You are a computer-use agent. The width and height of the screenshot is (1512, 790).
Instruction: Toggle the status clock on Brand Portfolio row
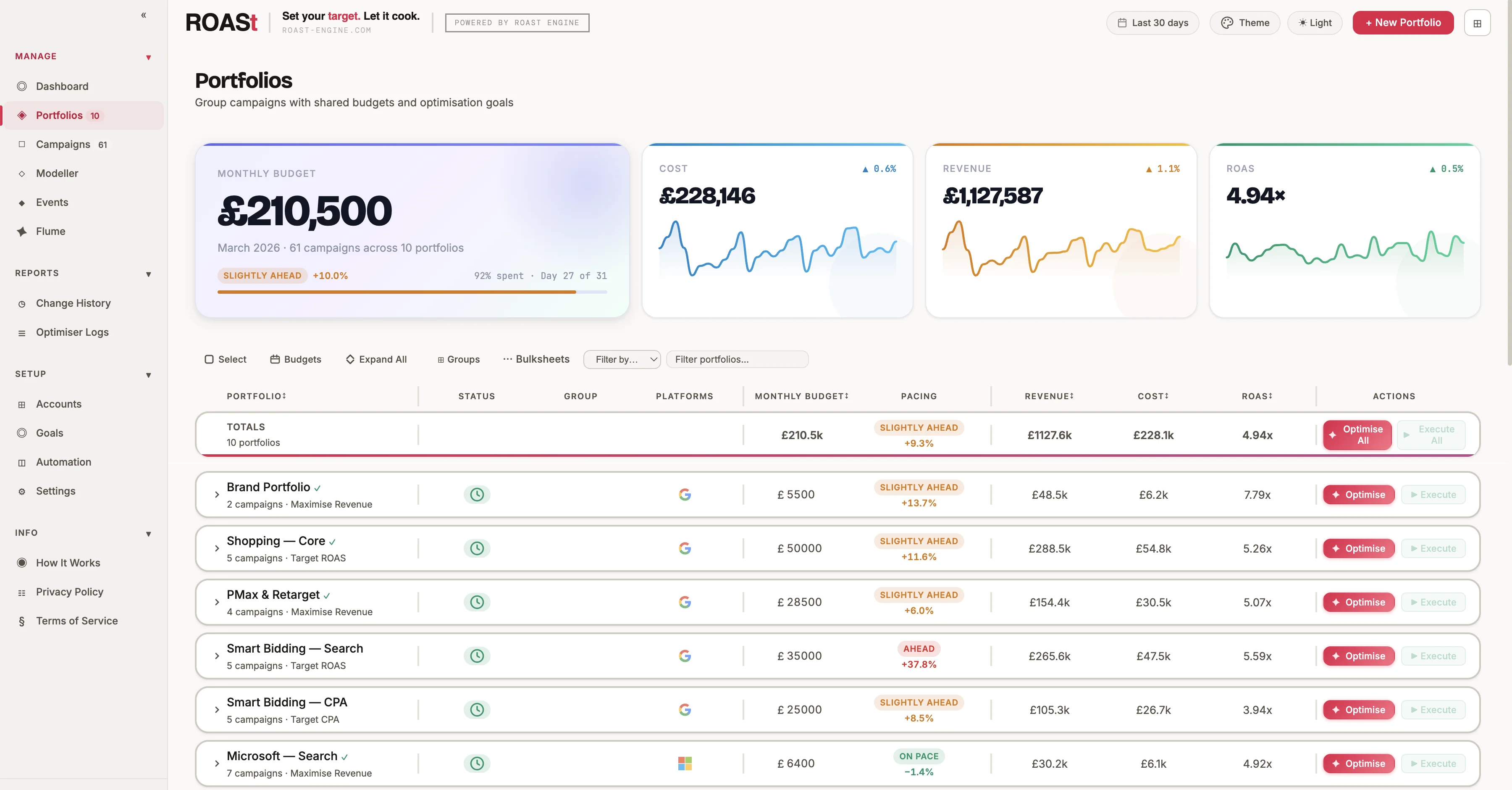[476, 495]
